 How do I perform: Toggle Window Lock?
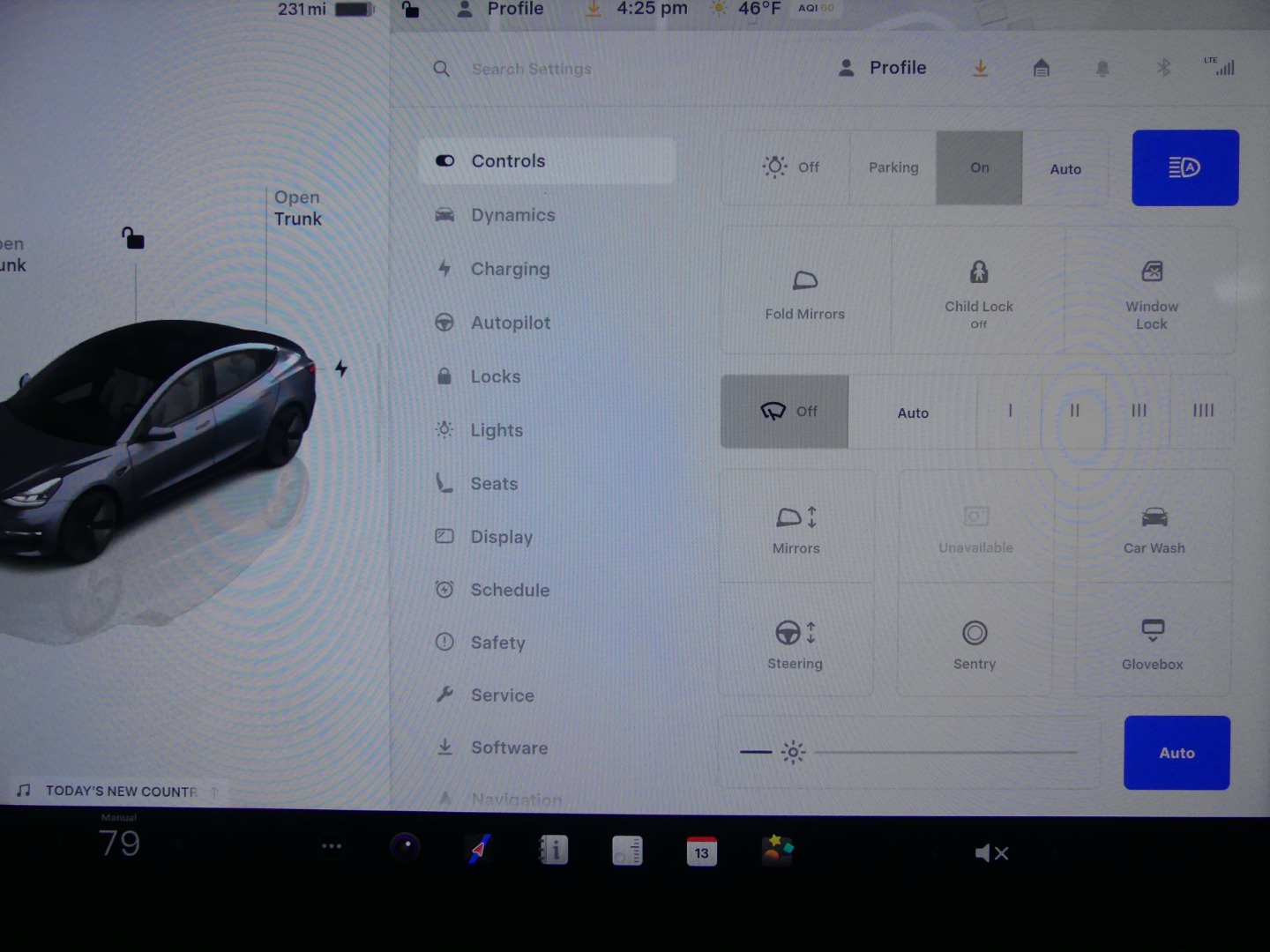pyautogui.click(x=1151, y=292)
